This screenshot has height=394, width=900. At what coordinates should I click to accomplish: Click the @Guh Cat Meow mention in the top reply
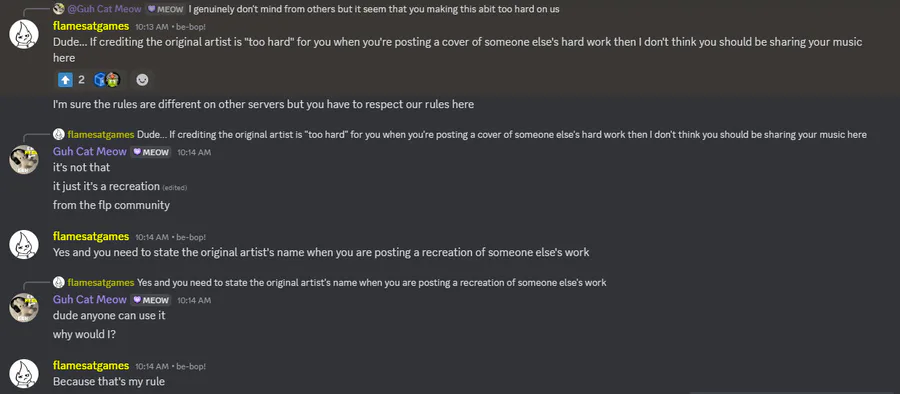pyautogui.click(x=104, y=9)
